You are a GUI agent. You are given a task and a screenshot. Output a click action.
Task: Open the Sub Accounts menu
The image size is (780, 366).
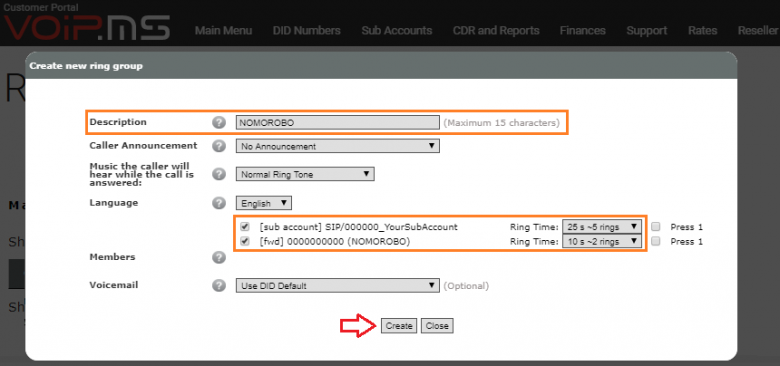pyautogui.click(x=397, y=31)
